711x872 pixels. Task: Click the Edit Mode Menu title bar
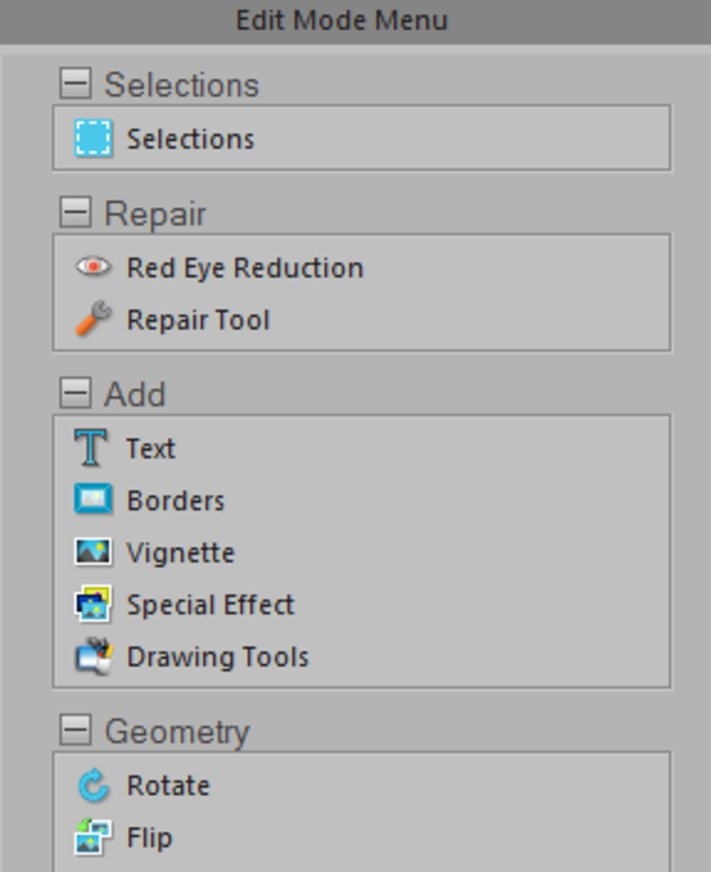click(x=341, y=20)
